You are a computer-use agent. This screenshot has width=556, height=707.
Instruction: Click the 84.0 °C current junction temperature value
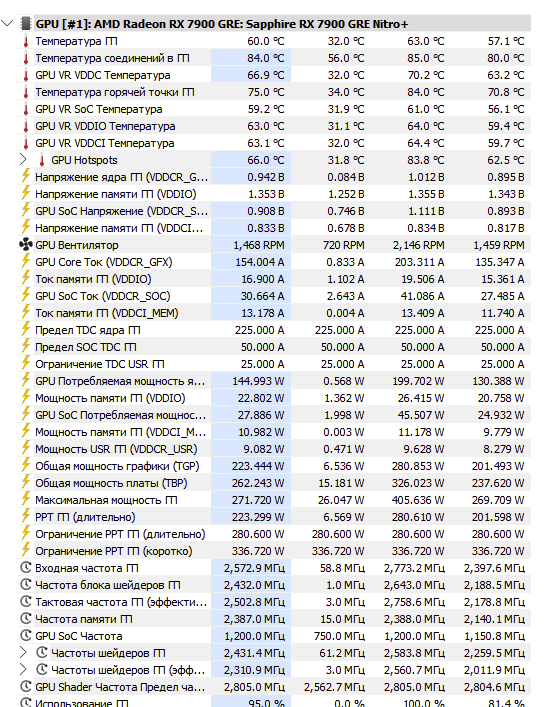(266, 58)
